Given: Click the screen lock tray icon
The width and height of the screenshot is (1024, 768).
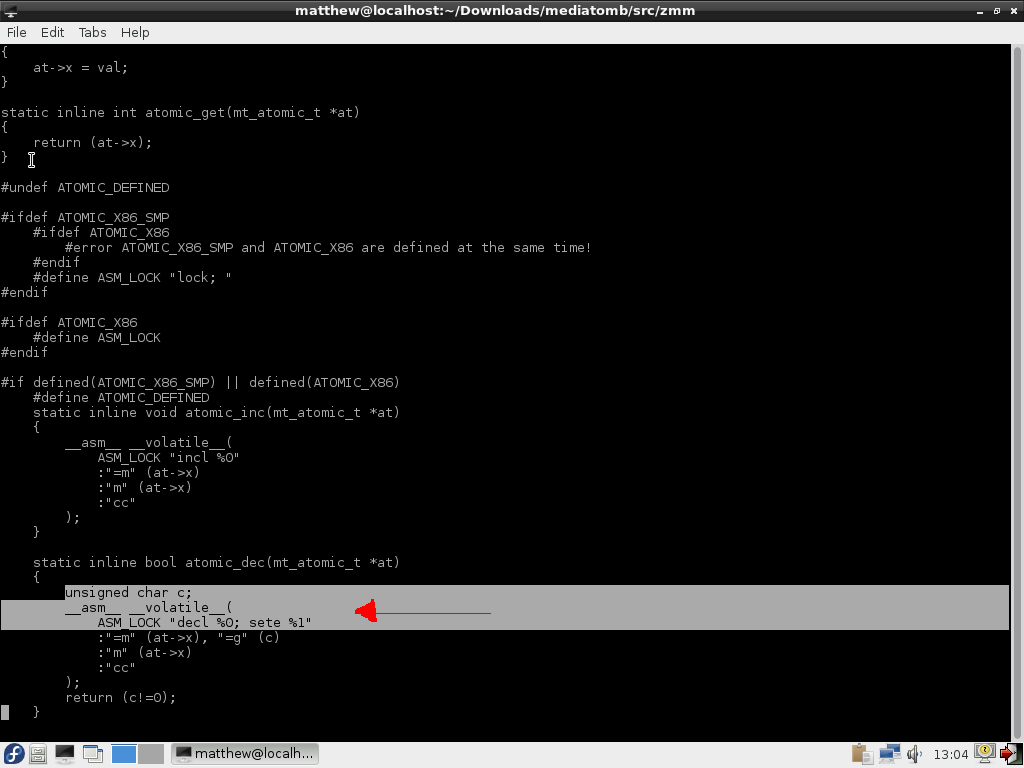Looking at the screenshot, I should click(x=985, y=754).
